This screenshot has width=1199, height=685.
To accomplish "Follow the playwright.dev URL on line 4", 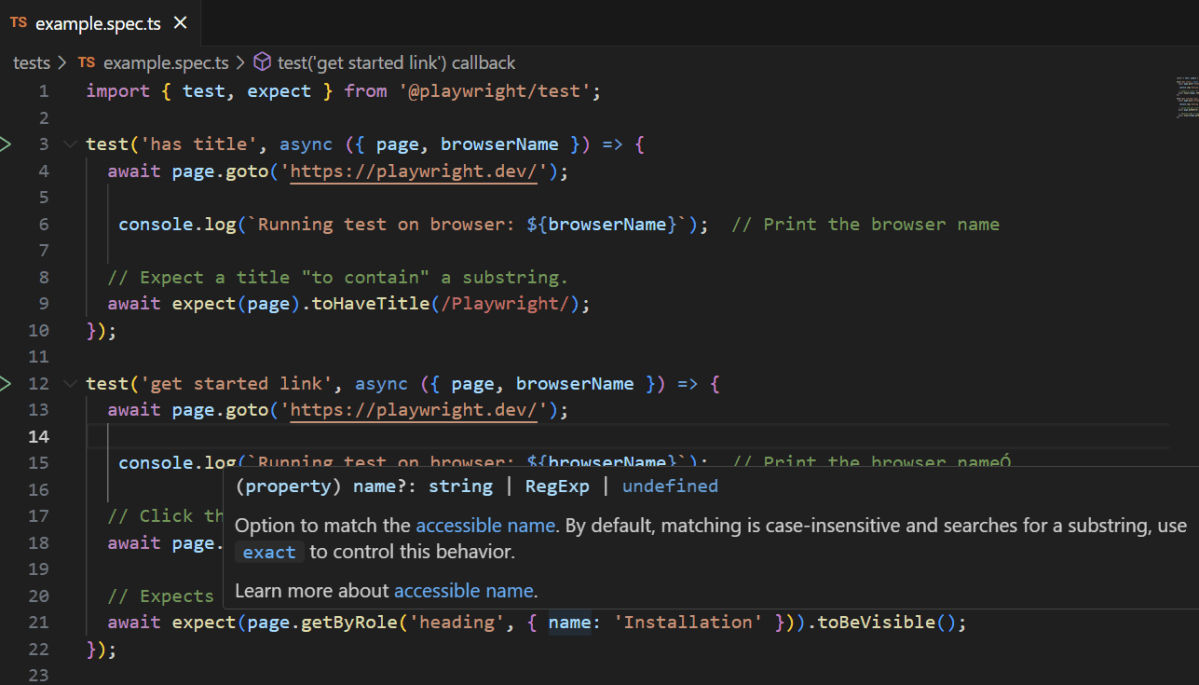I will point(419,171).
